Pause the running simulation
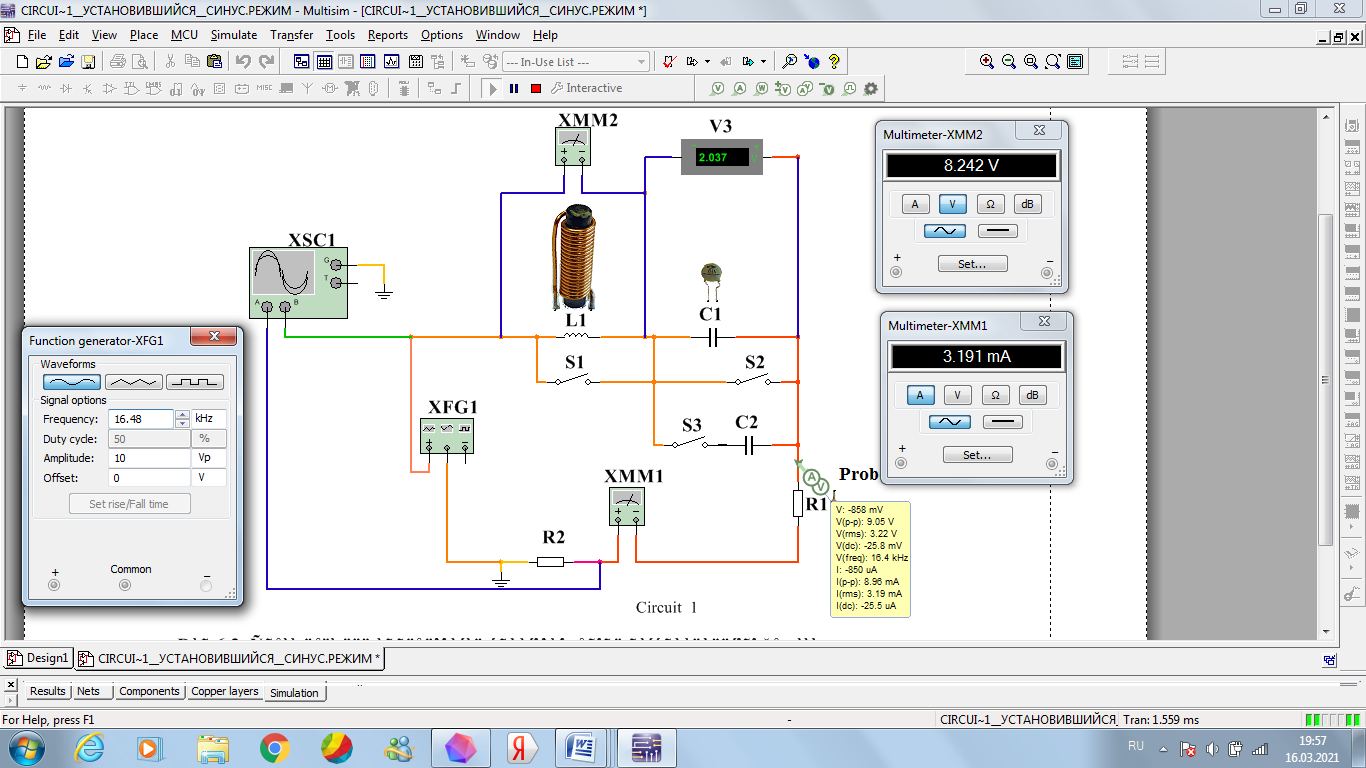Screen dimensions: 1366x768 tap(513, 88)
